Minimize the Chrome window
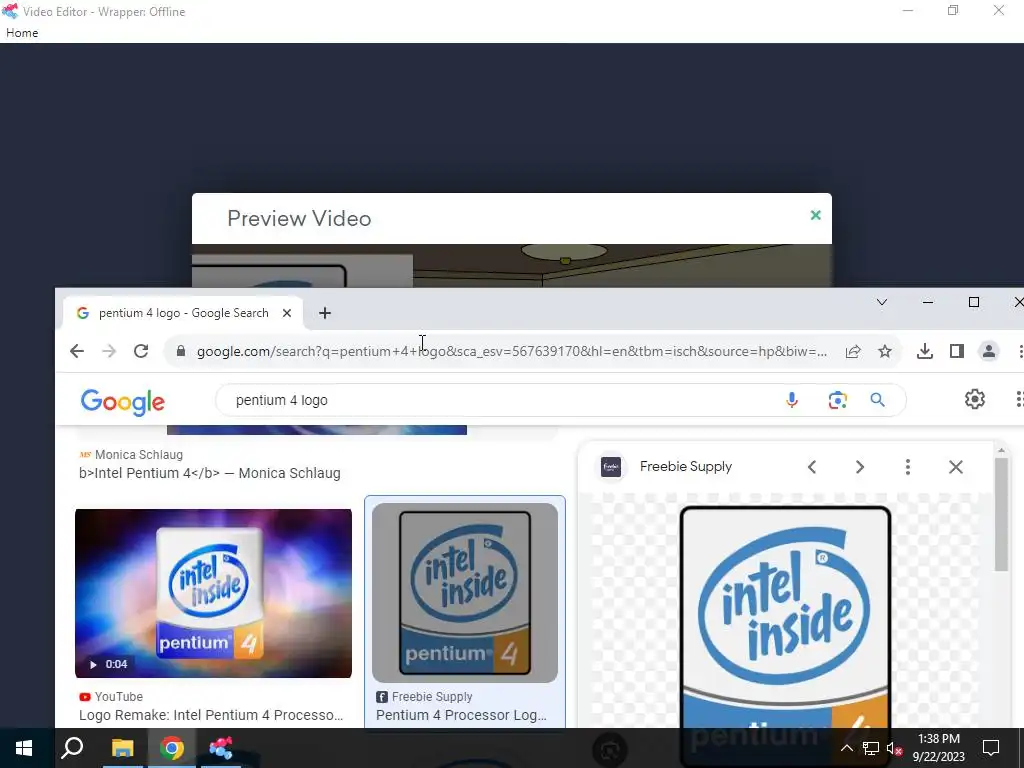Viewport: 1024px width, 768px height. tap(927, 302)
